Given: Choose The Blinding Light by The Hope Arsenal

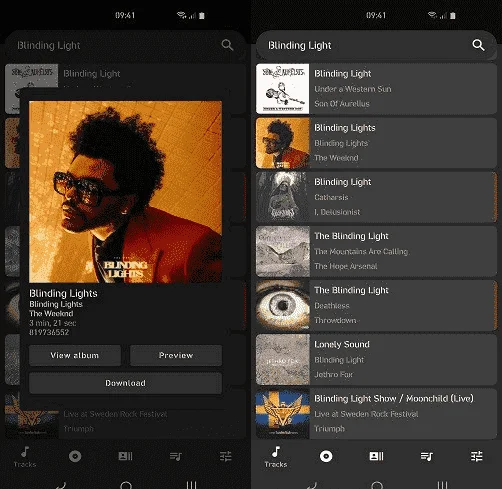Looking at the screenshot, I should click(376, 251).
